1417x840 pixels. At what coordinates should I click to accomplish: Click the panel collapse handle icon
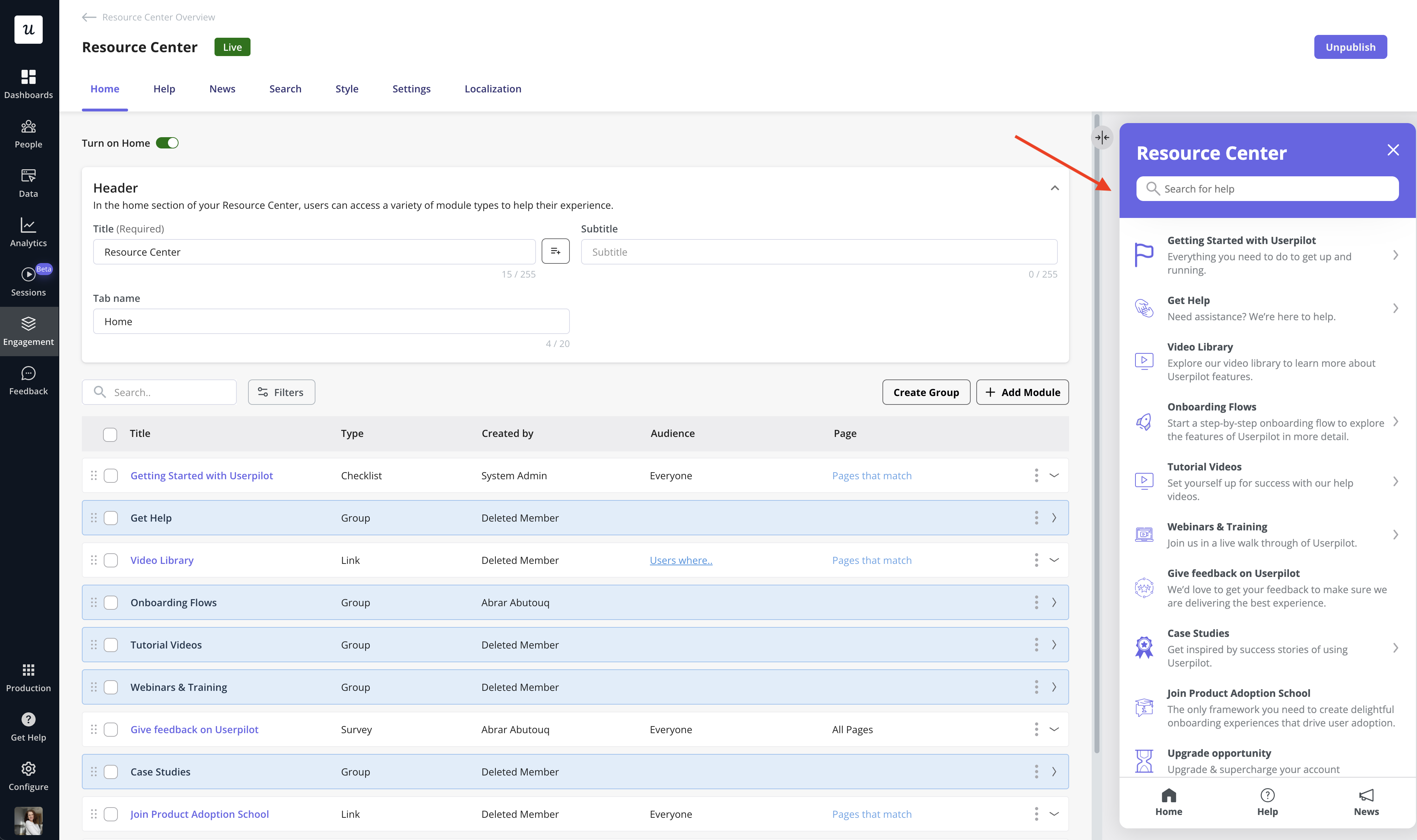point(1102,138)
